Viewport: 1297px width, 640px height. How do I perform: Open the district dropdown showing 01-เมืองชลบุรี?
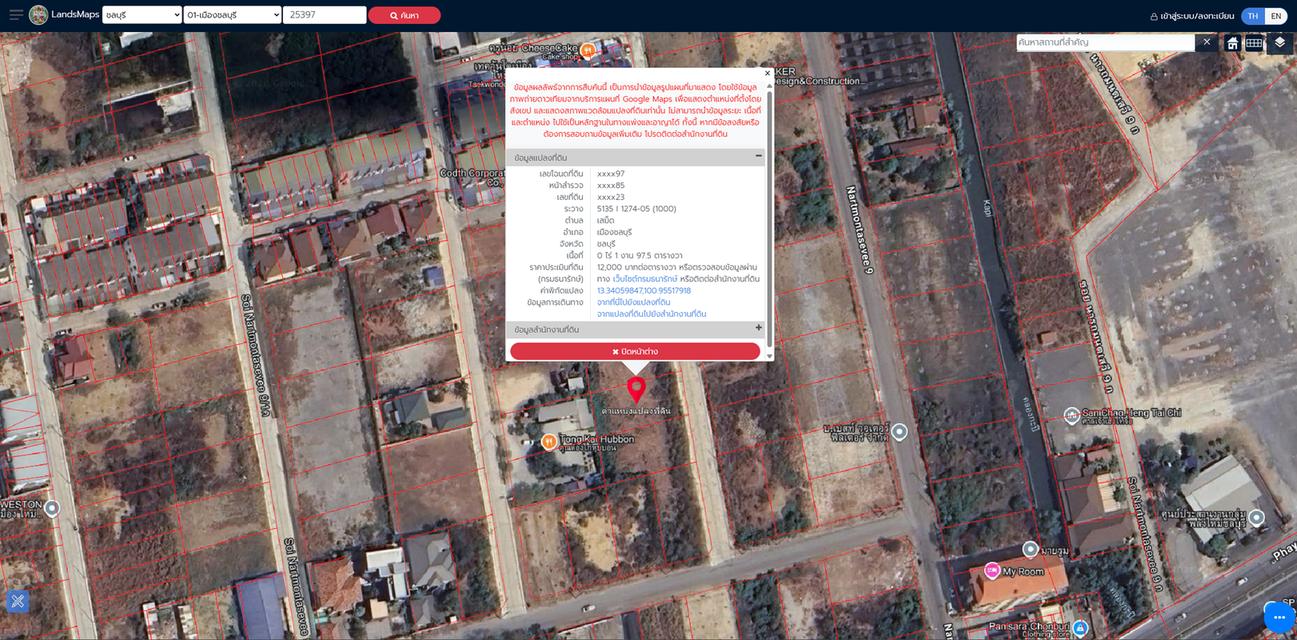[234, 14]
